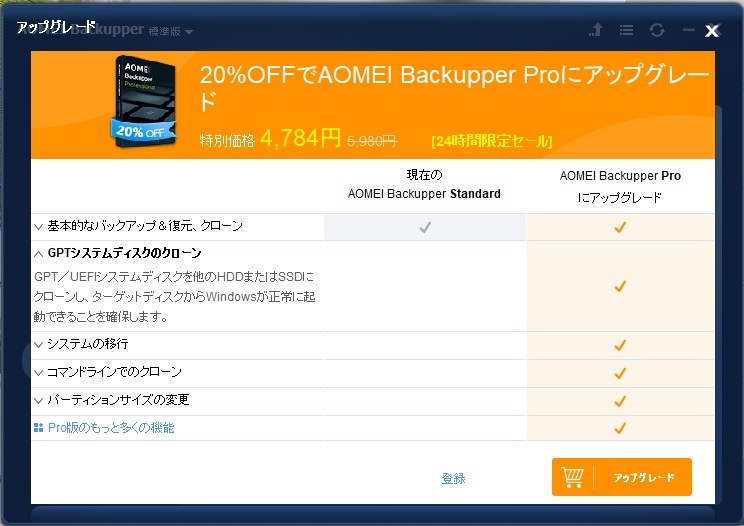
Task: Click the 4,784円 special price text
Action: 300,138
